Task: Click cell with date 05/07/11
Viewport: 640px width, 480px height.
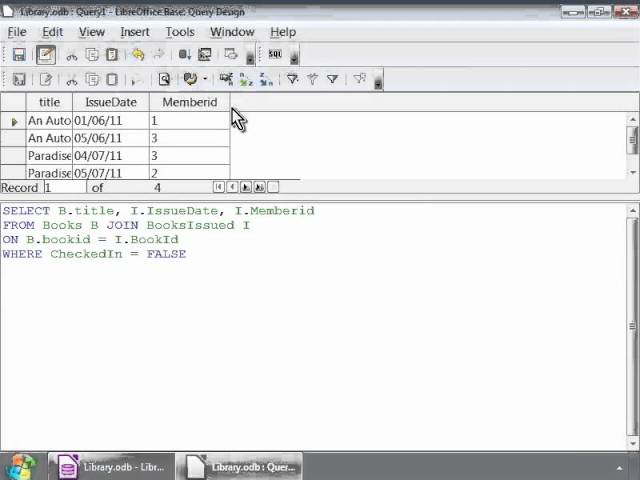Action: 111,173
